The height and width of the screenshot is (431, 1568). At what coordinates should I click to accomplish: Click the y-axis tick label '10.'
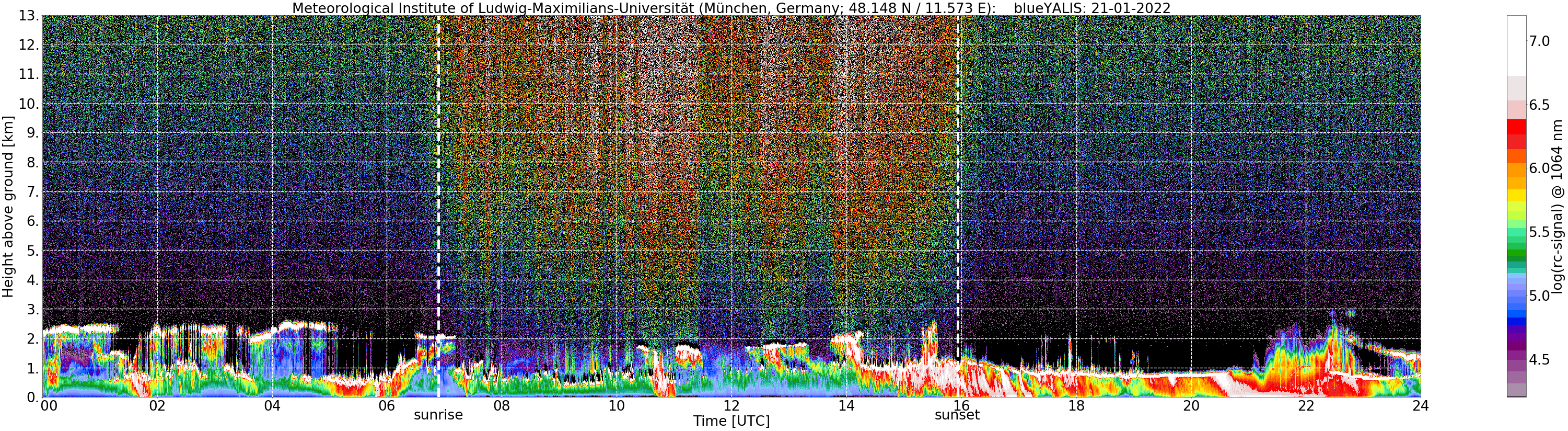click(29, 104)
